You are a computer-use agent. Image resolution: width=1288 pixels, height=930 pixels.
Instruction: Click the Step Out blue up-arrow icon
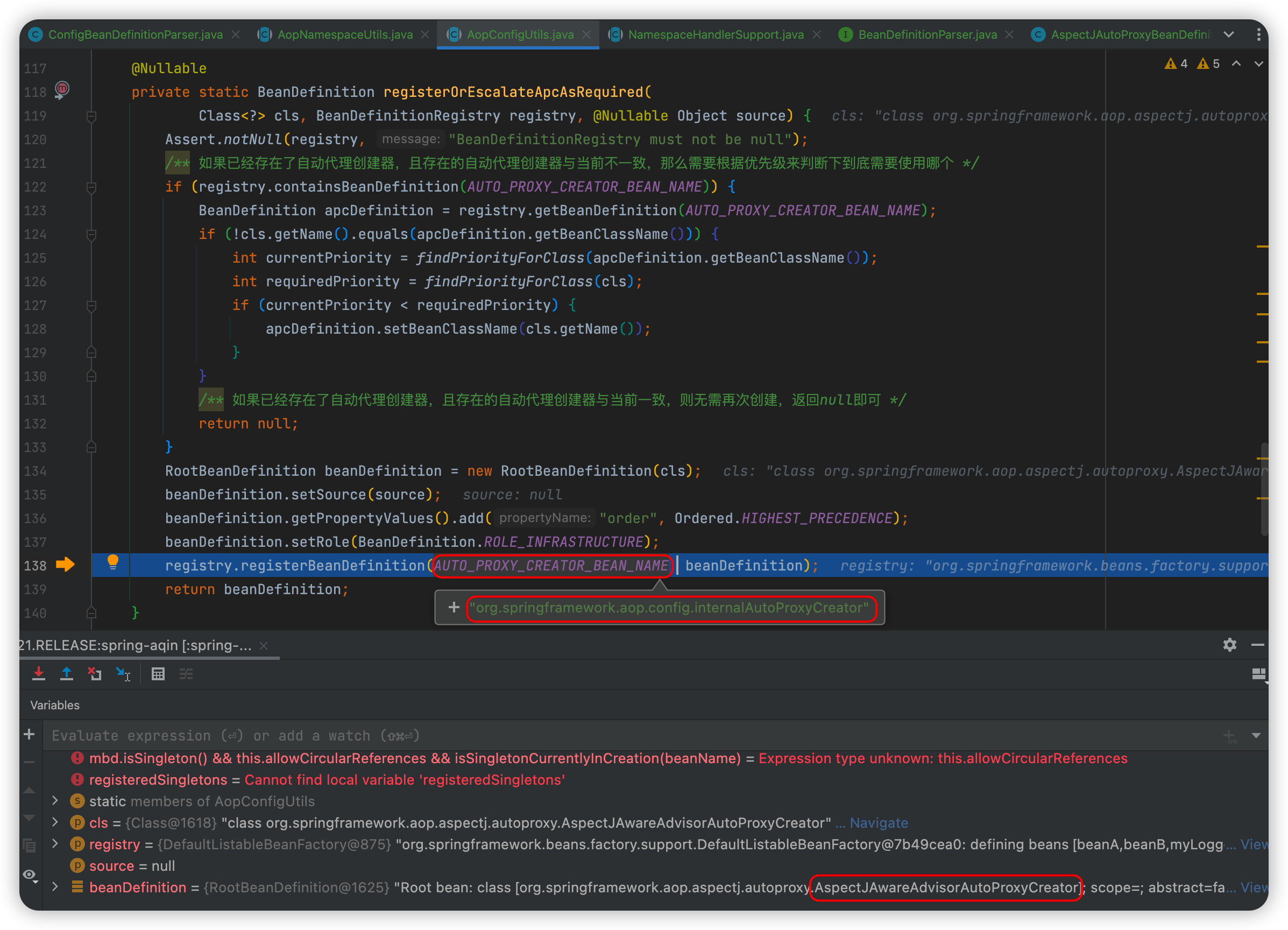(x=67, y=674)
